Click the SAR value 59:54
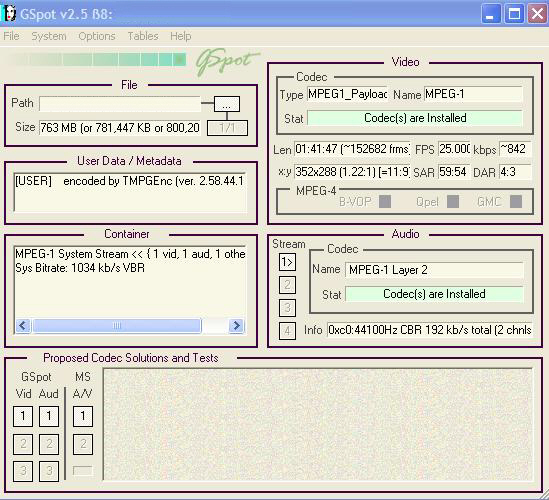Image resolution: width=549 pixels, height=500 pixels. click(454, 172)
